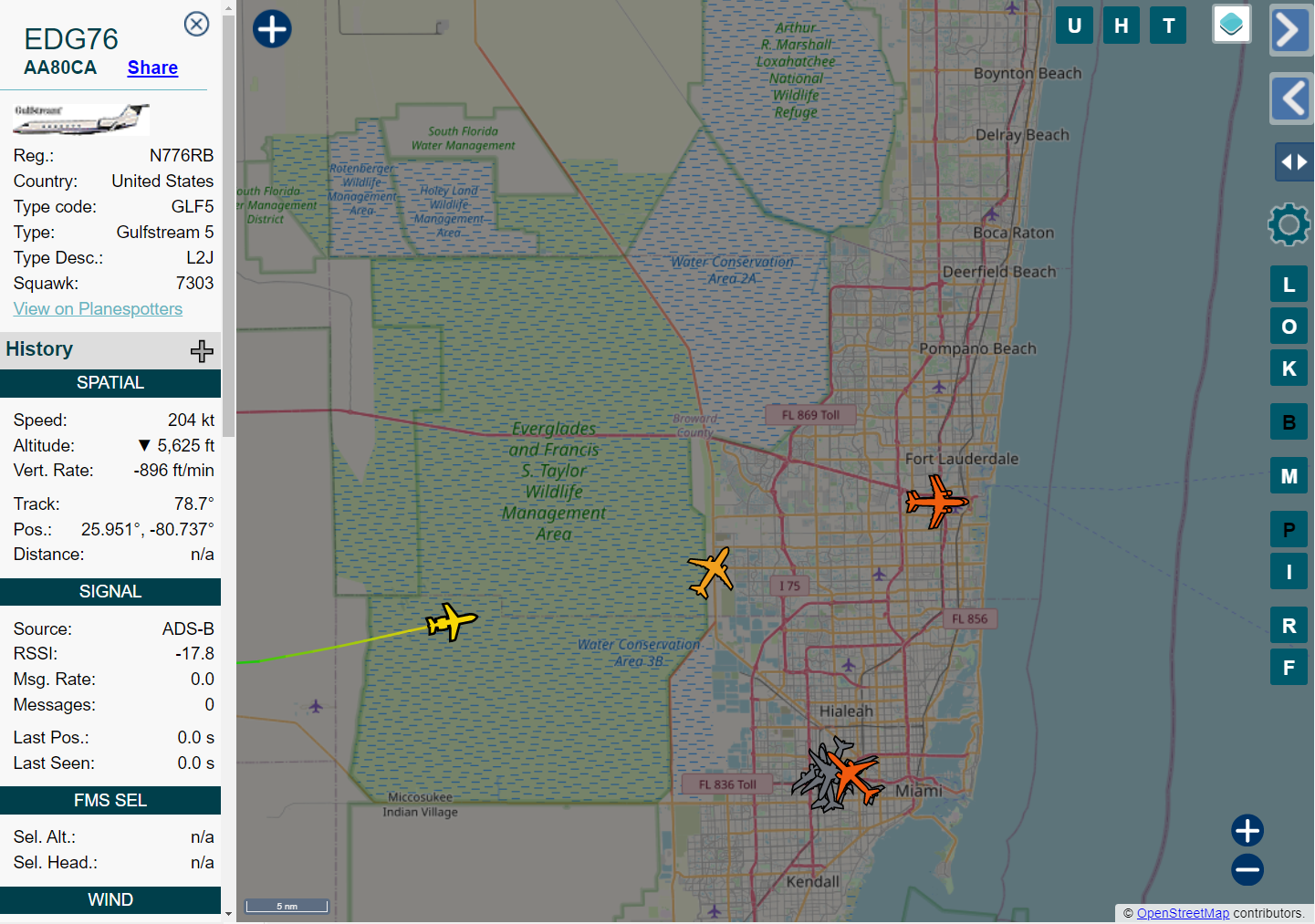Click the left-pointing chevron arrow button
1315x924 pixels.
1289,99
